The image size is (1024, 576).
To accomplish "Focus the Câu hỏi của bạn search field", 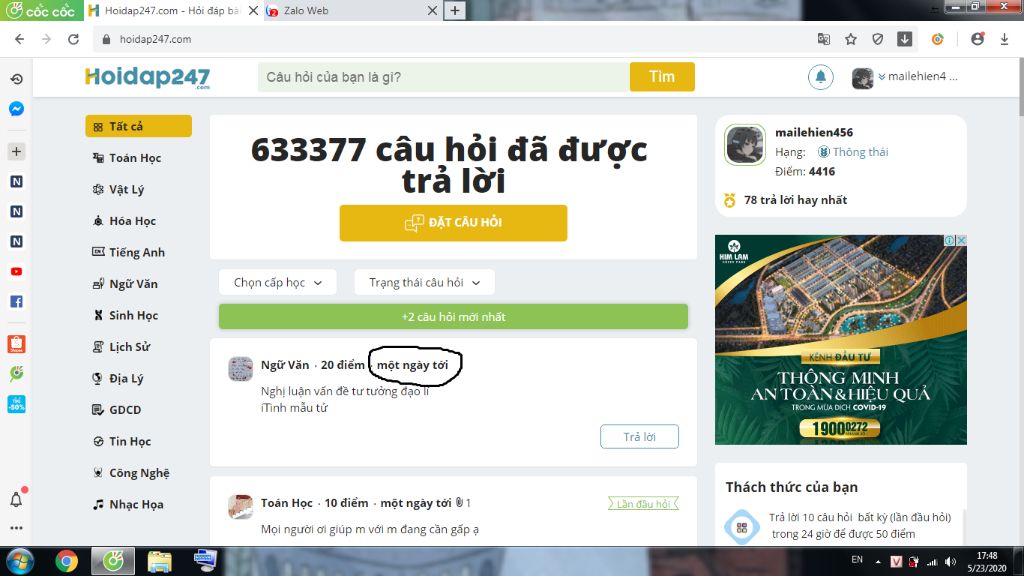I will [x=444, y=77].
